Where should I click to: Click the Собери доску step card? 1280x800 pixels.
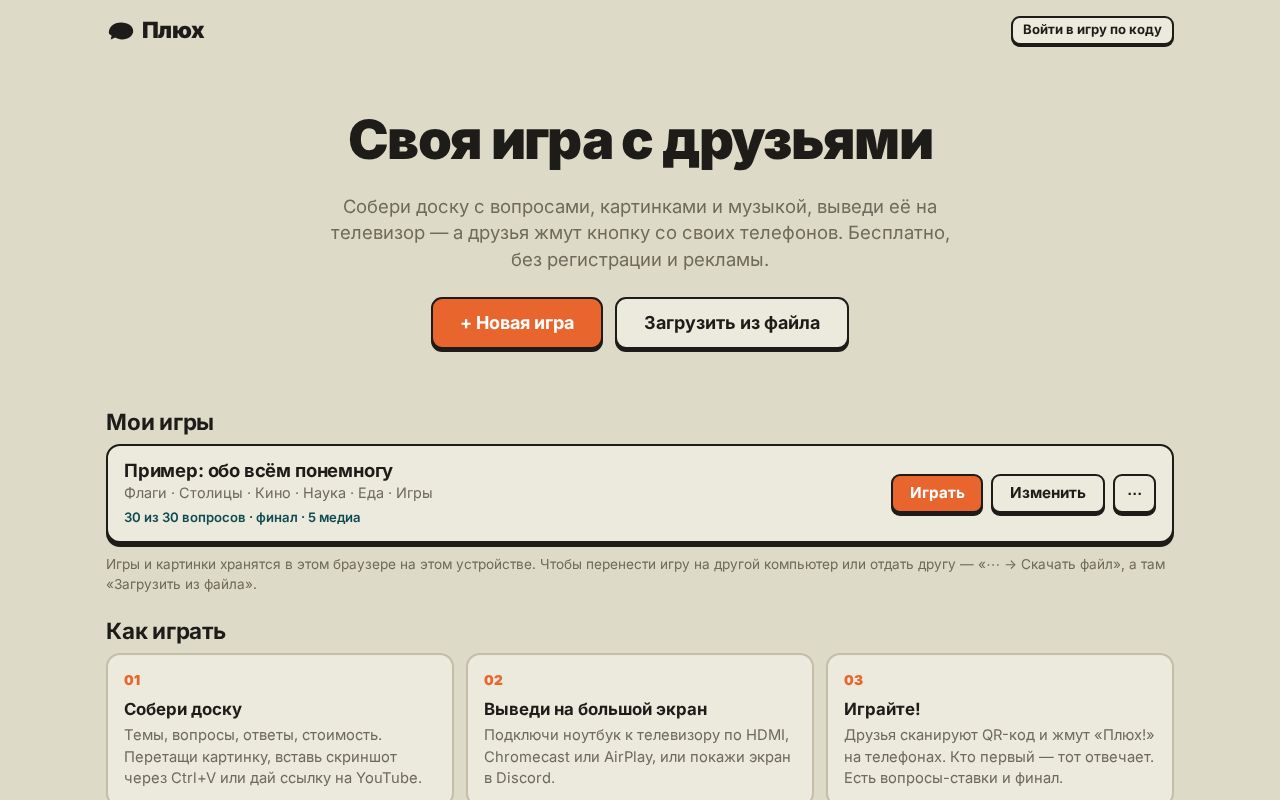point(280,727)
